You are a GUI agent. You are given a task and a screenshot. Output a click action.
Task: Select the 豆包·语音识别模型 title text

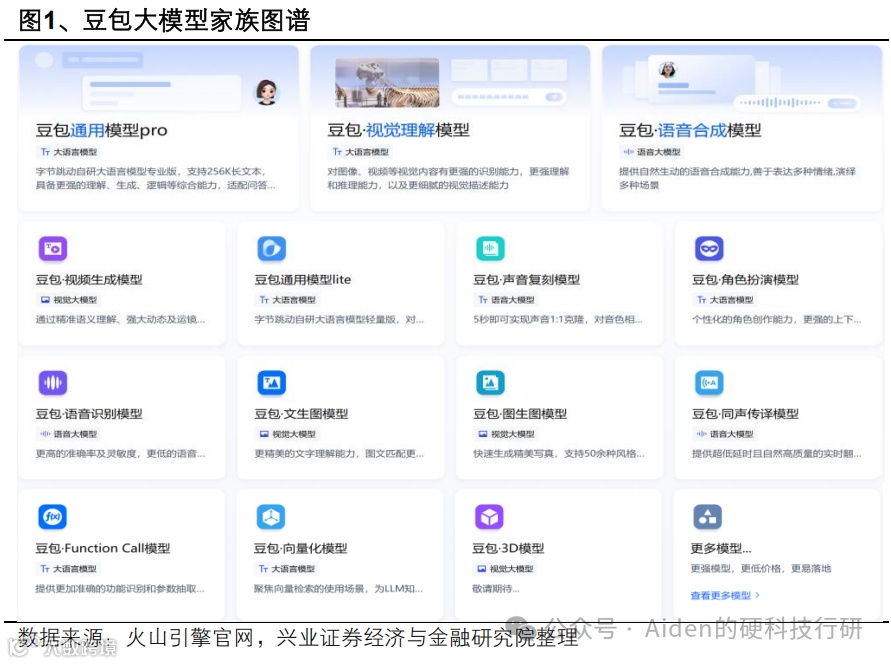[x=89, y=414]
